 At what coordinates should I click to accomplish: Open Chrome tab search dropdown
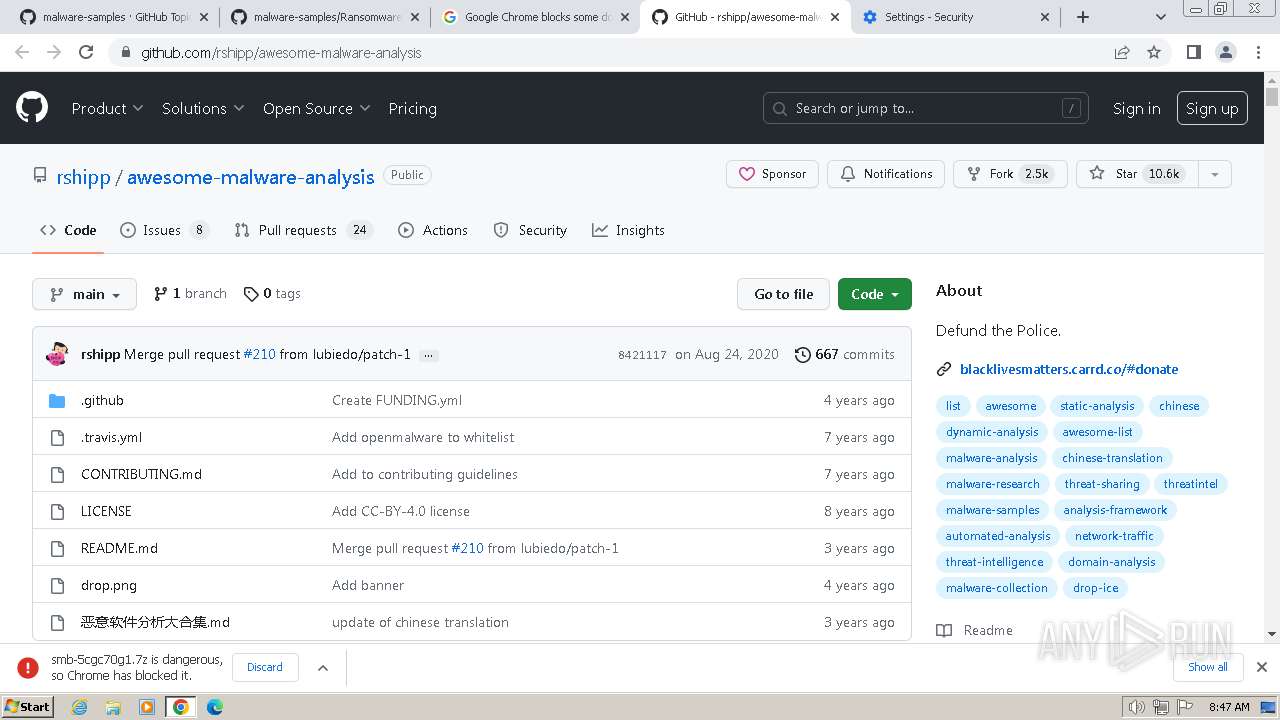(x=1161, y=17)
